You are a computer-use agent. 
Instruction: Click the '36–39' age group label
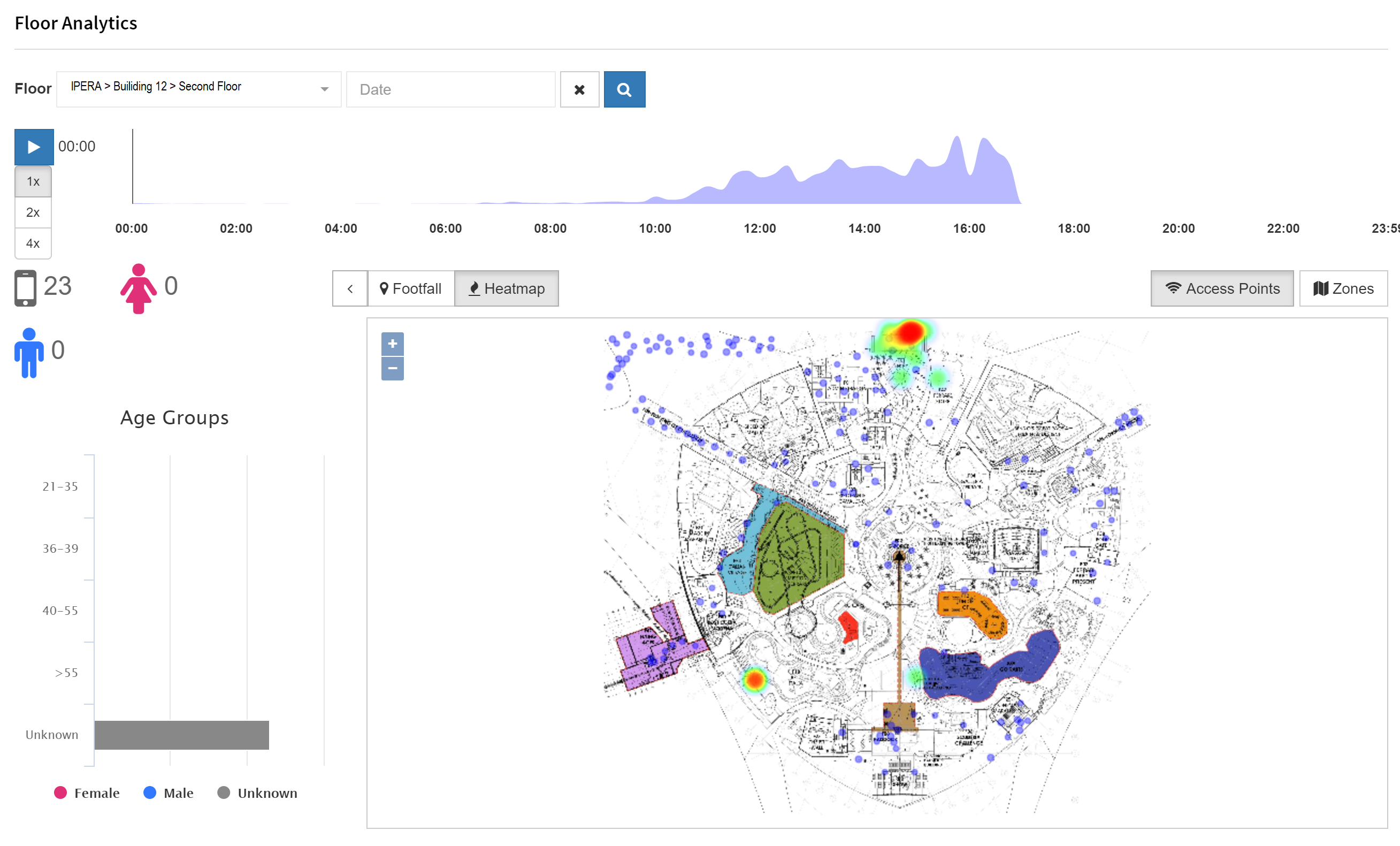pos(60,549)
